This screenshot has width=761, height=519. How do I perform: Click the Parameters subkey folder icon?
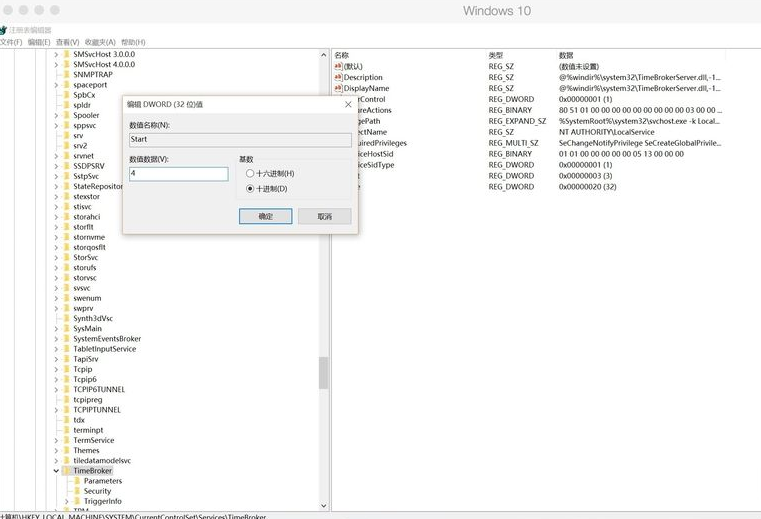pyautogui.click(x=77, y=481)
